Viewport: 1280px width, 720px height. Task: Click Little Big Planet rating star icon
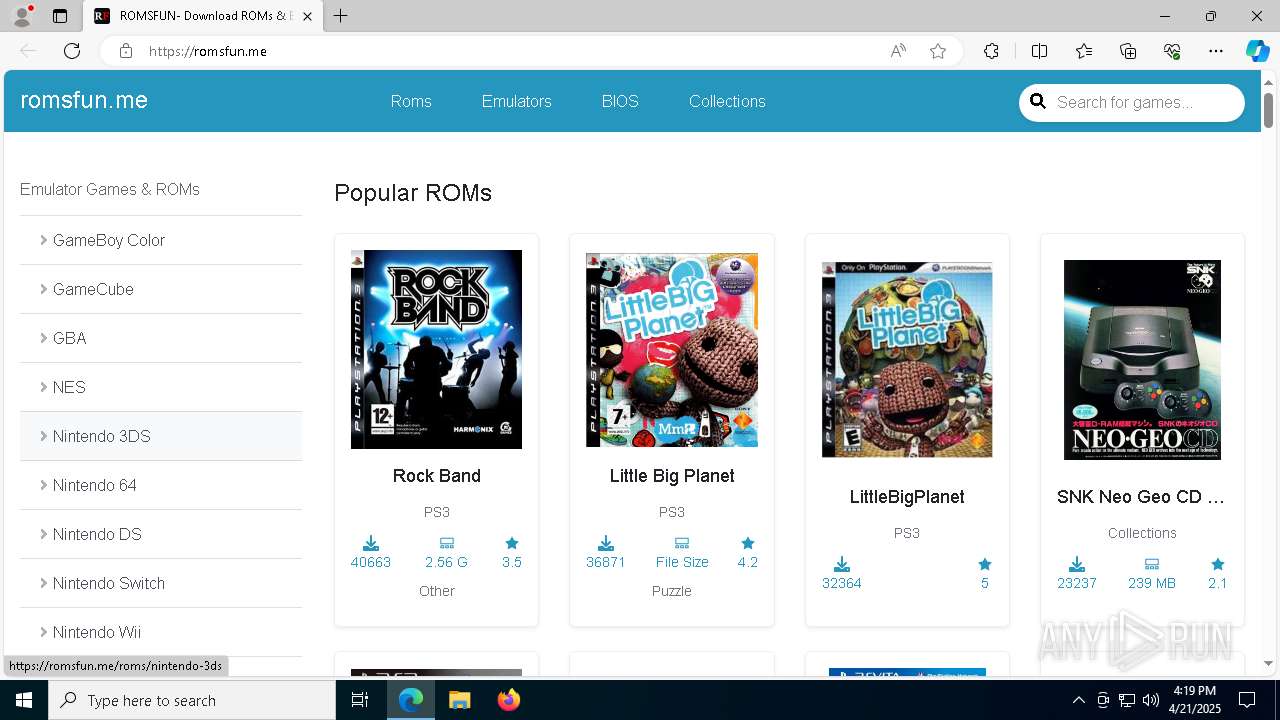748,543
